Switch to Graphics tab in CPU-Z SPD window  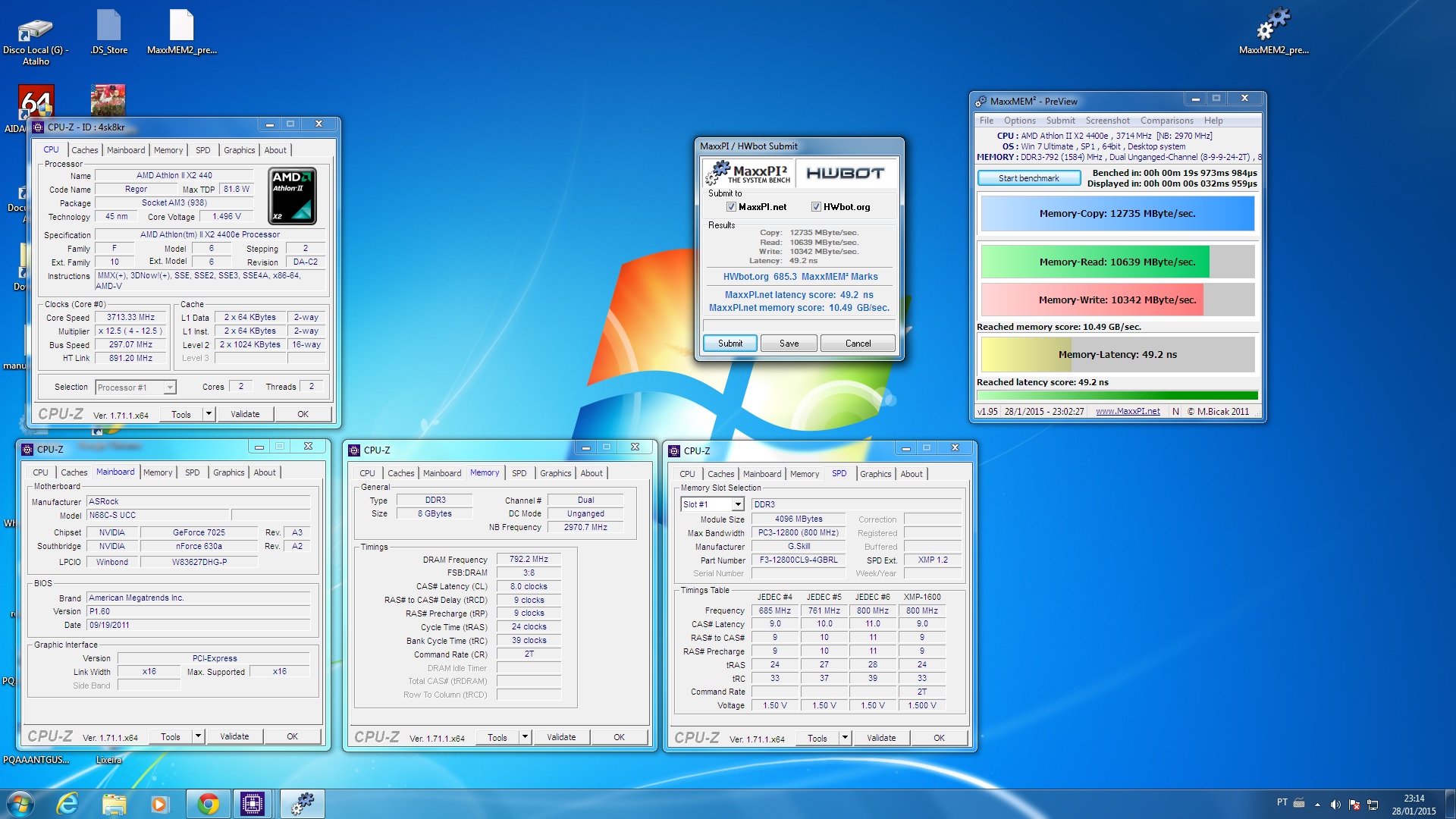click(x=875, y=474)
